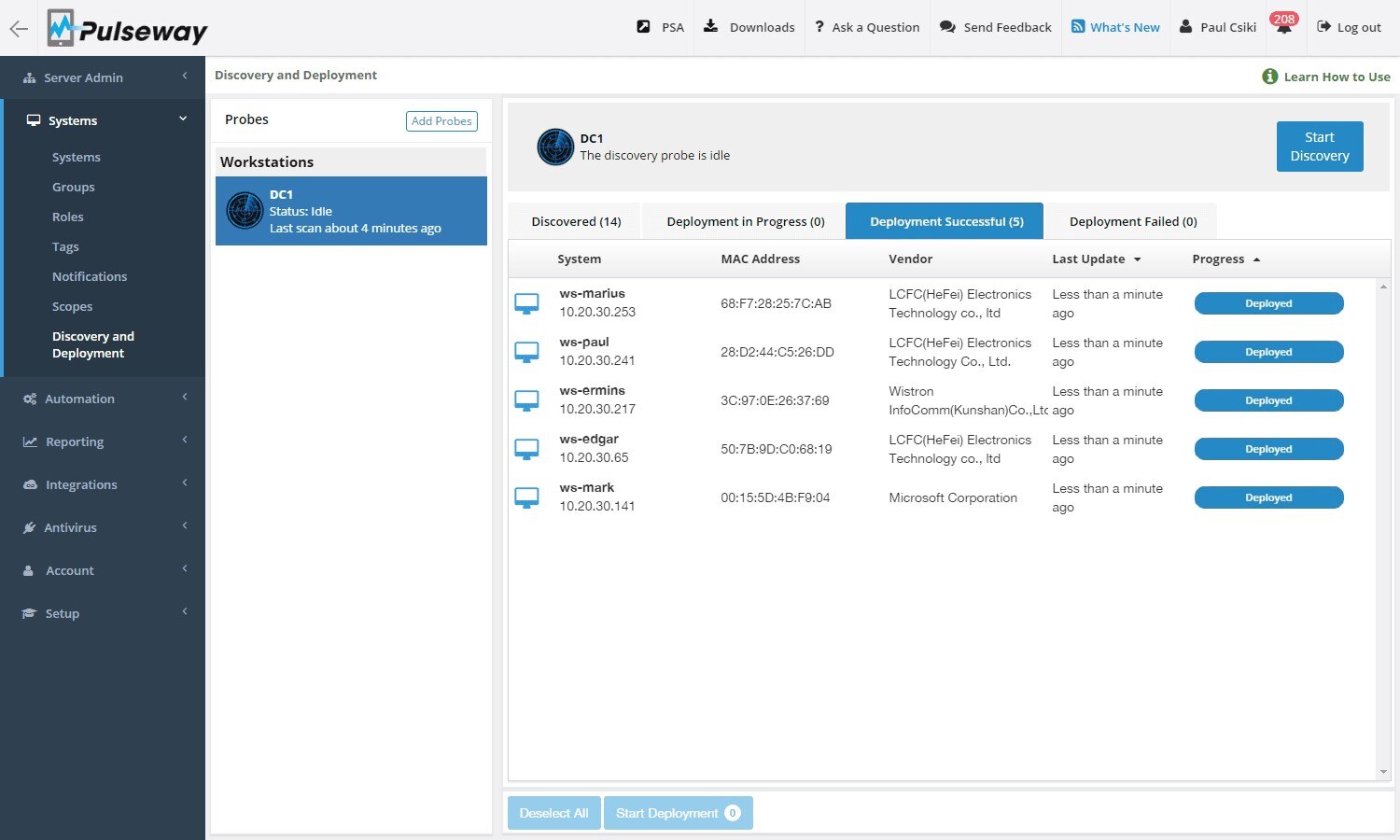Open notifications bell with 208 badge
1400x840 pixels.
[1284, 25]
